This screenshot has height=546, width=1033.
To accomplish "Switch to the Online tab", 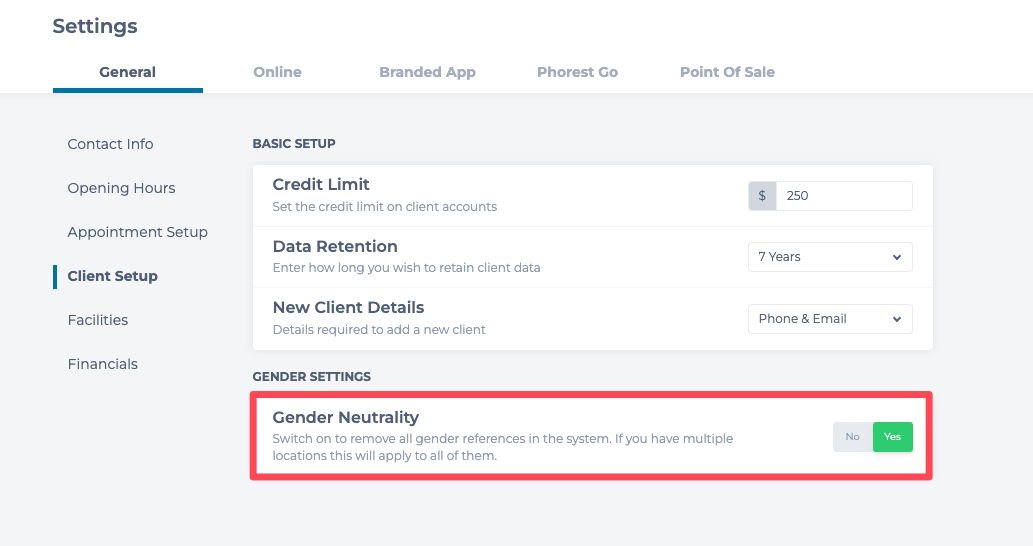I will point(277,72).
